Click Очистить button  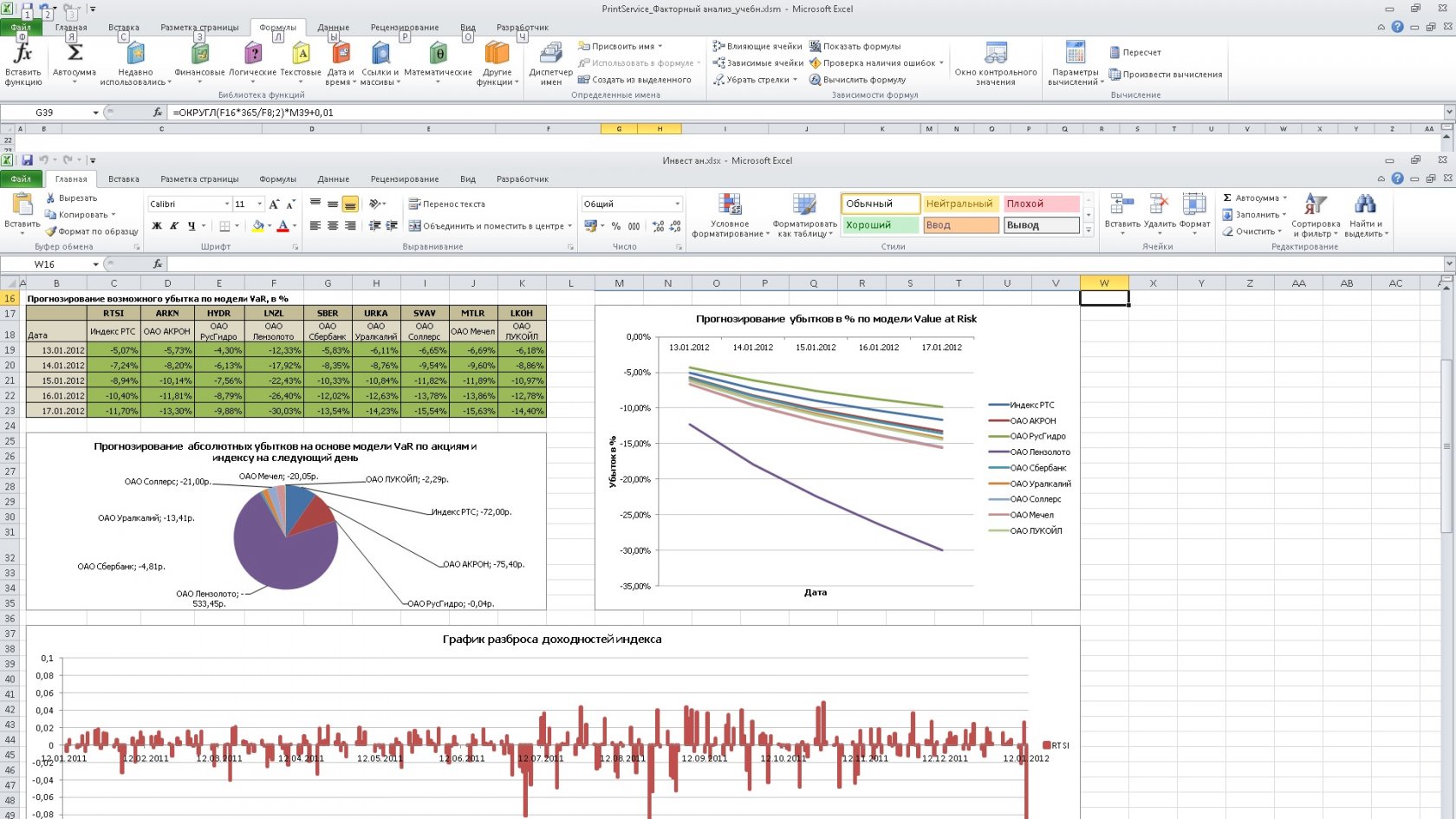(x=1251, y=231)
